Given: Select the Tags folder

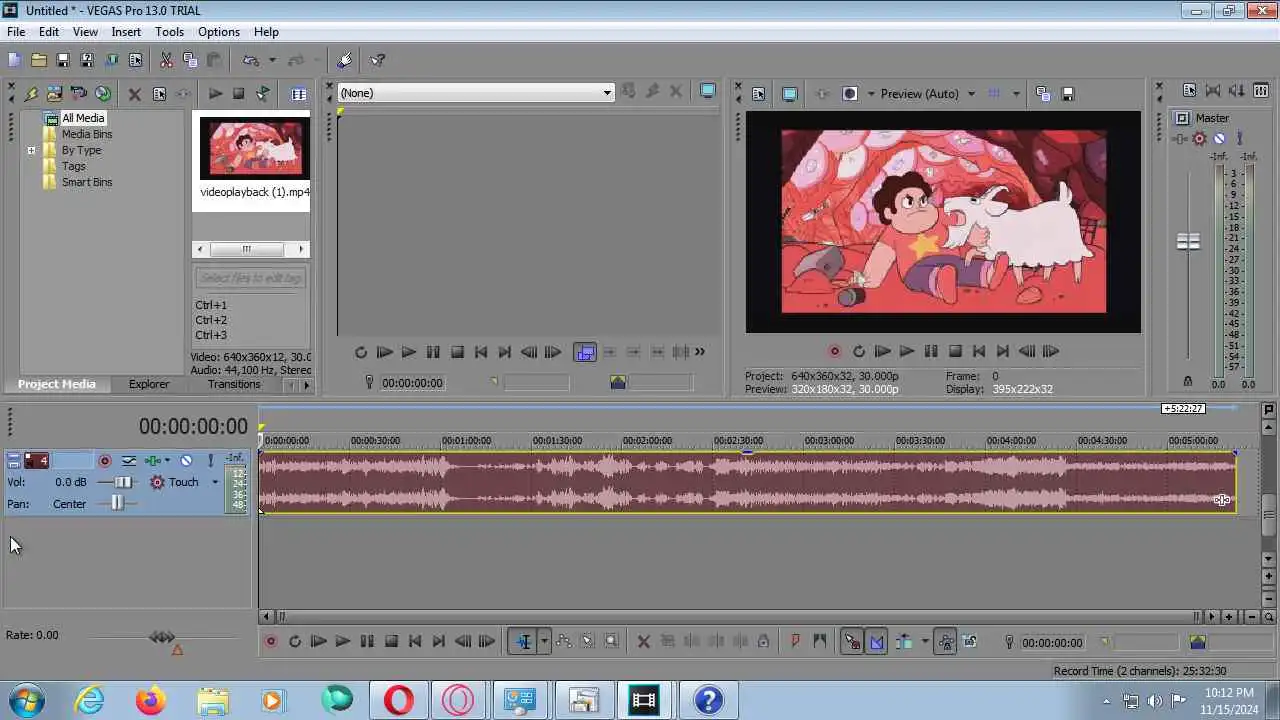Looking at the screenshot, I should tap(74, 166).
